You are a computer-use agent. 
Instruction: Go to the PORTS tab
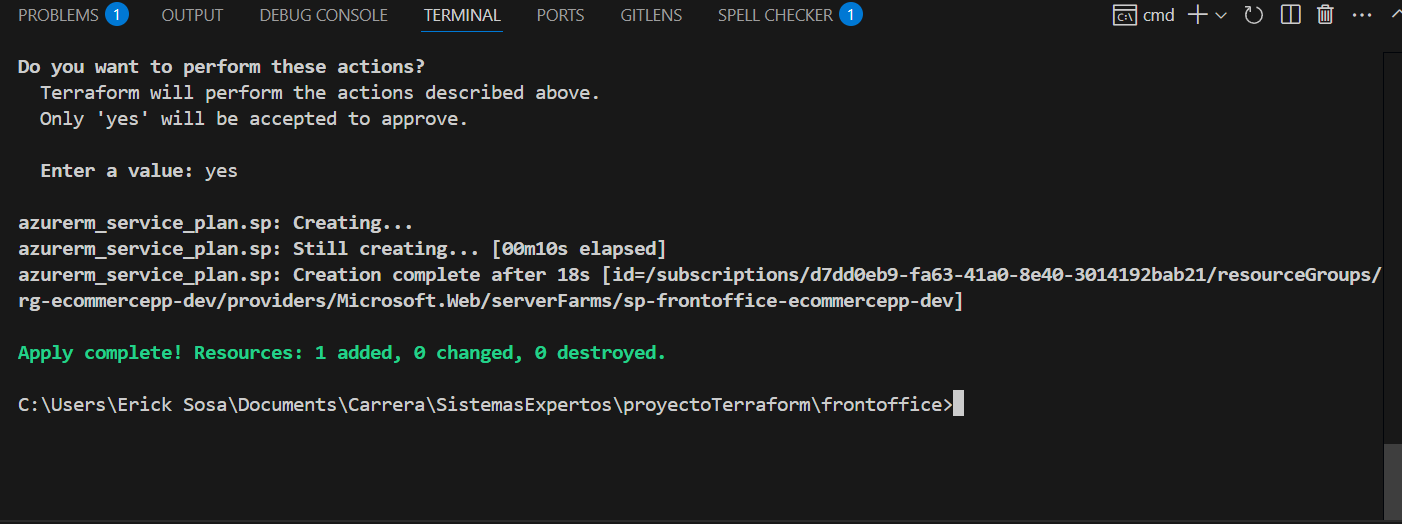pyautogui.click(x=560, y=15)
